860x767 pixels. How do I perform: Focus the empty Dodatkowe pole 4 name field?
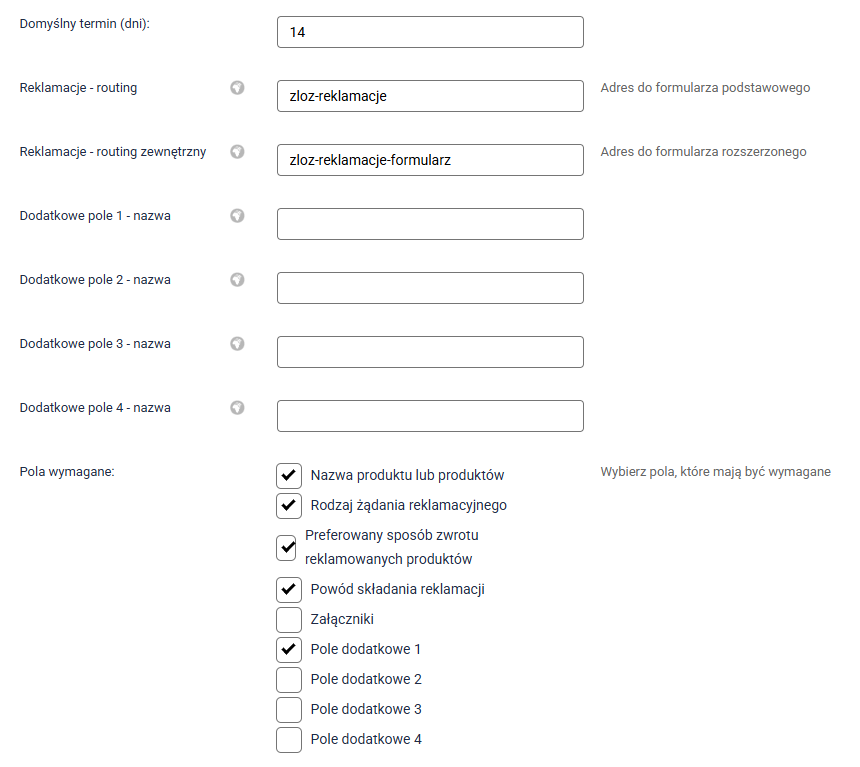(x=430, y=416)
